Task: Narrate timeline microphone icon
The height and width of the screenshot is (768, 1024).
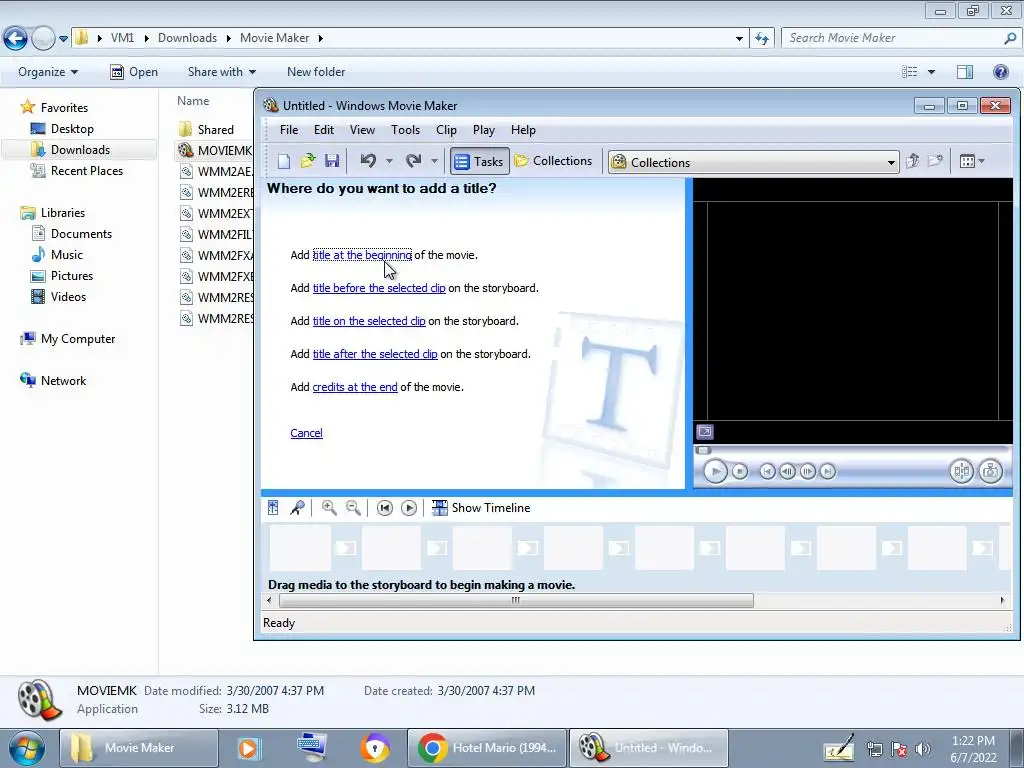Action: click(x=297, y=507)
